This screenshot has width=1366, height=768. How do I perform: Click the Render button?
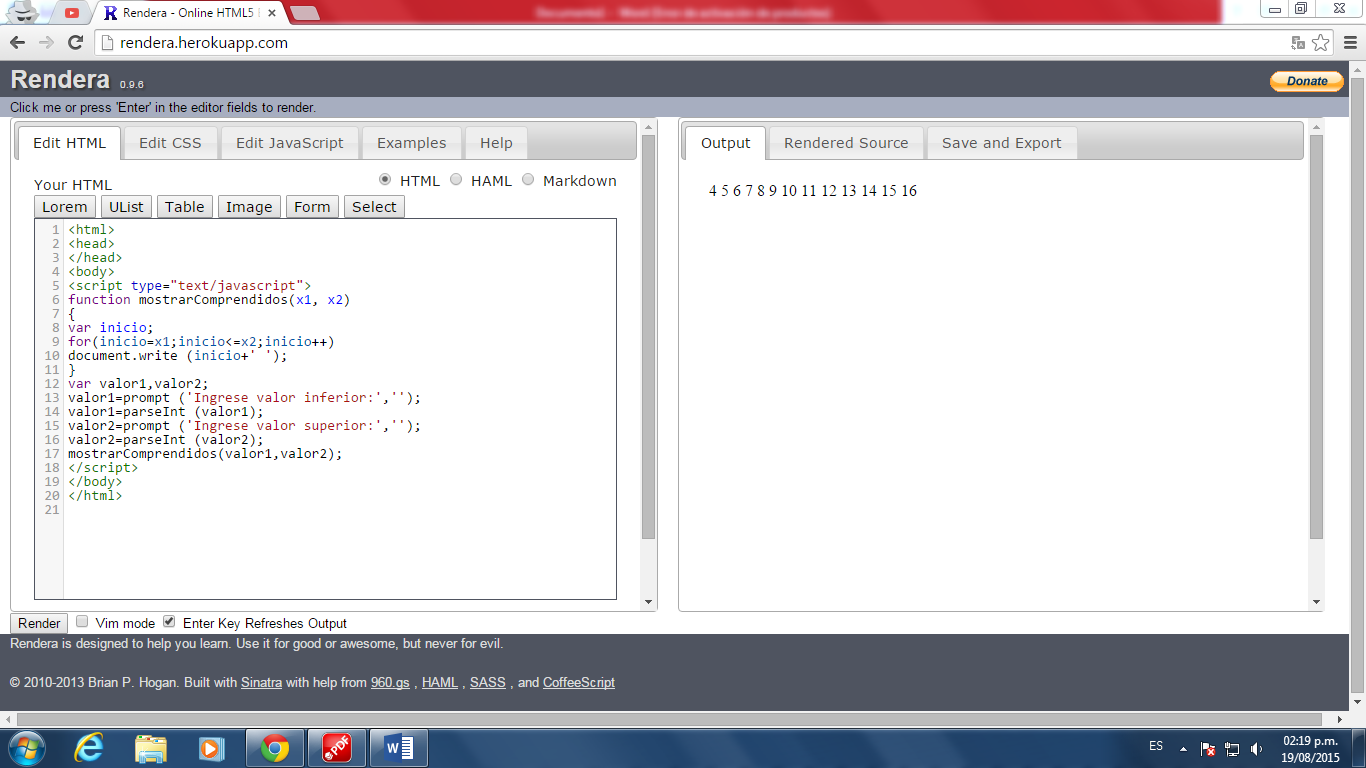[39, 623]
